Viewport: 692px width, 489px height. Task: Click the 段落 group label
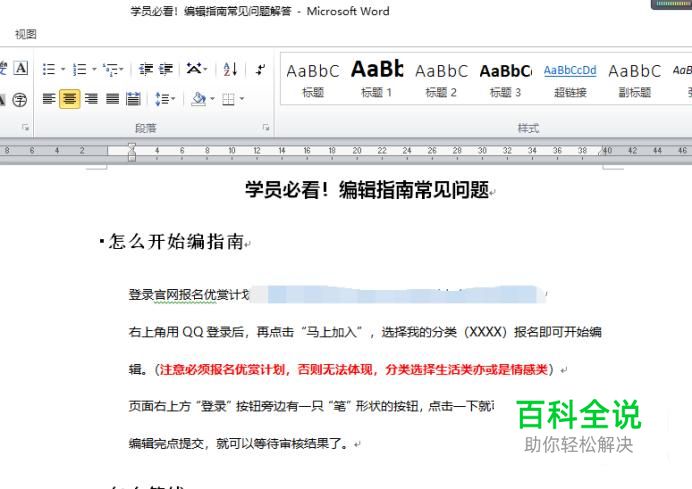[146, 128]
